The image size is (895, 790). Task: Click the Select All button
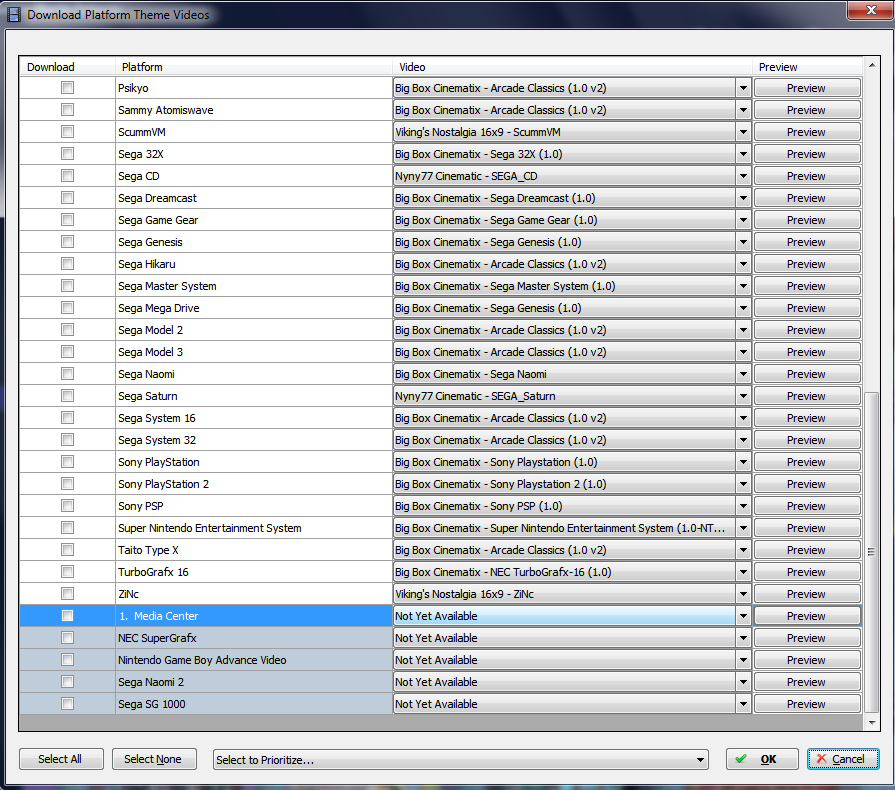(61, 759)
